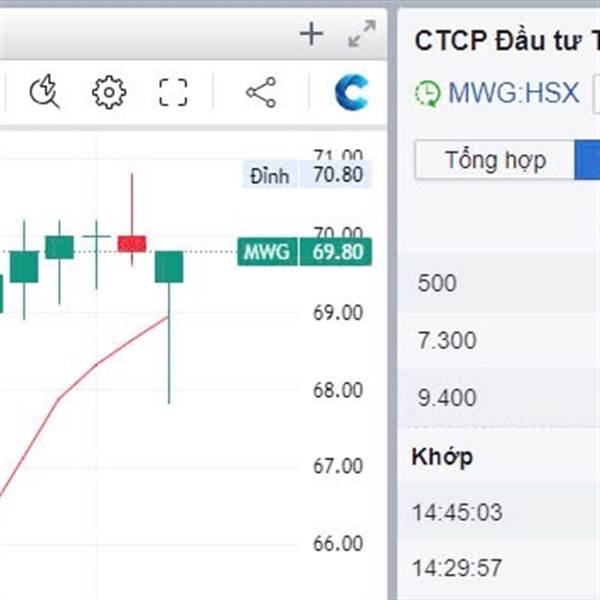Image resolution: width=600 pixels, height=600 pixels.
Task: Click the Đỉnh 70.80 peak label
Action: click(x=307, y=175)
